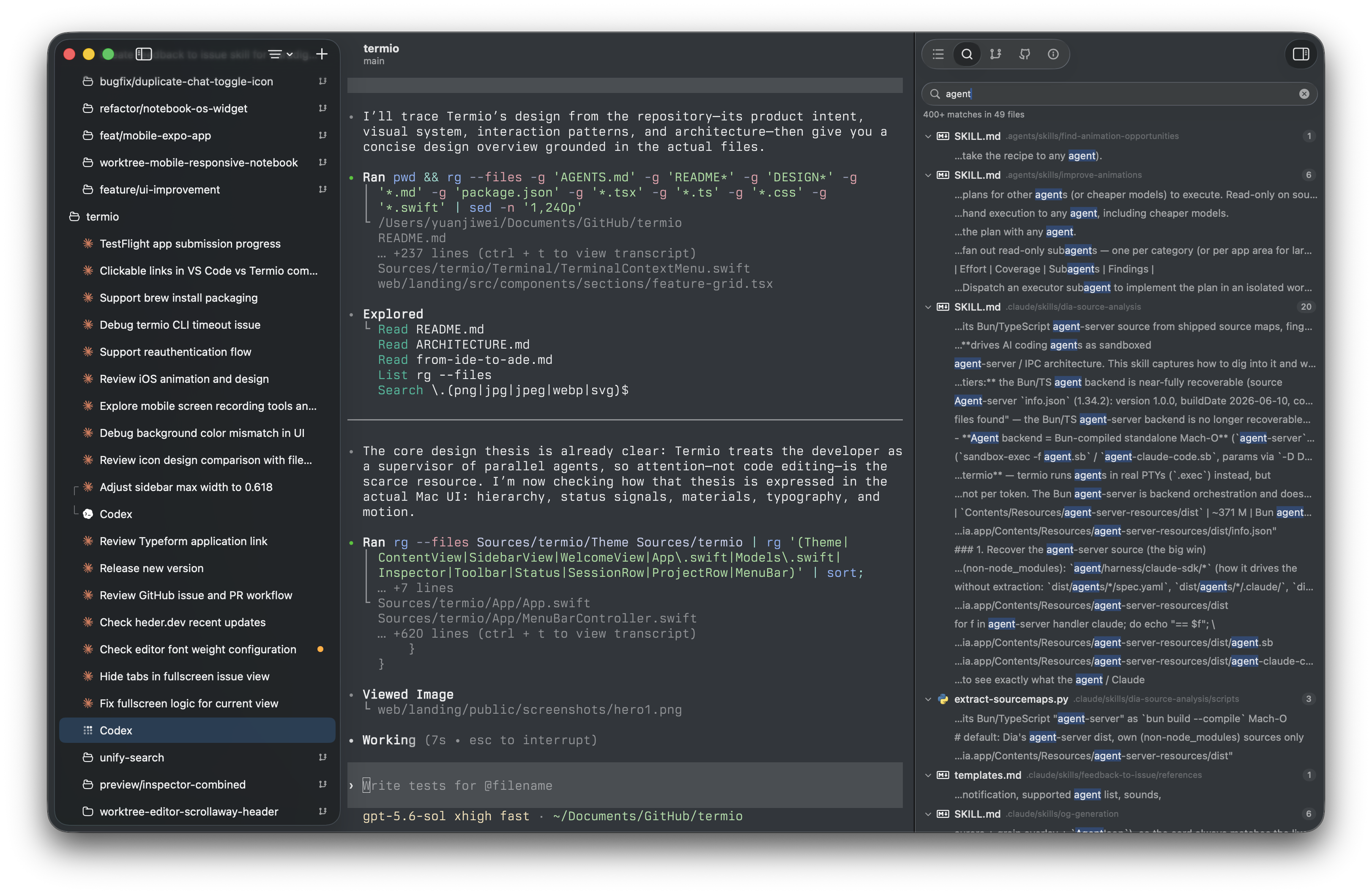This screenshot has width=1372, height=895.
Task: Collapse SKILL.md find-animation-opportunities results
Action: [x=928, y=136]
